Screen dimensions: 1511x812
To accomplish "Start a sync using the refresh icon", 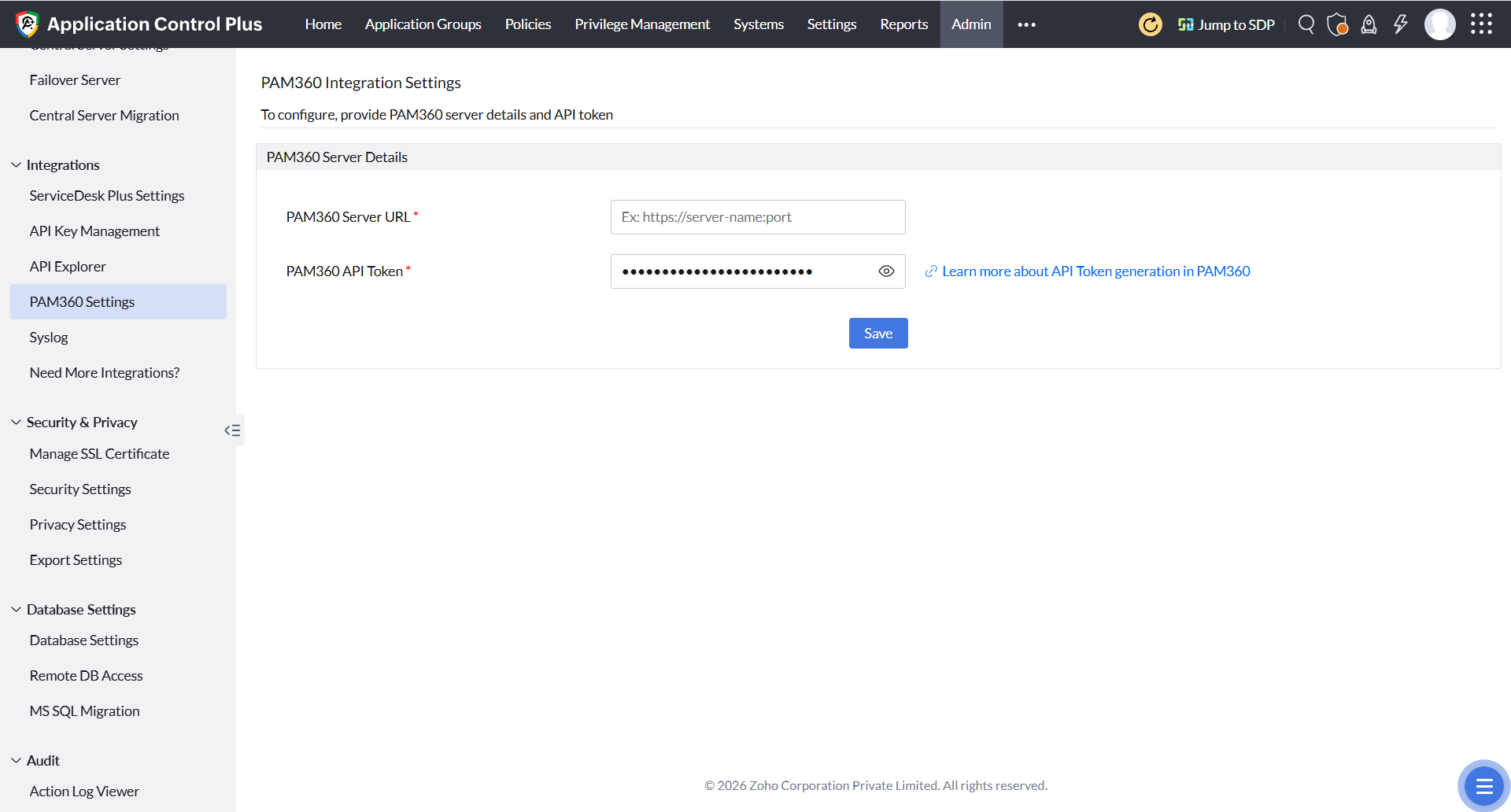I will [x=1150, y=24].
